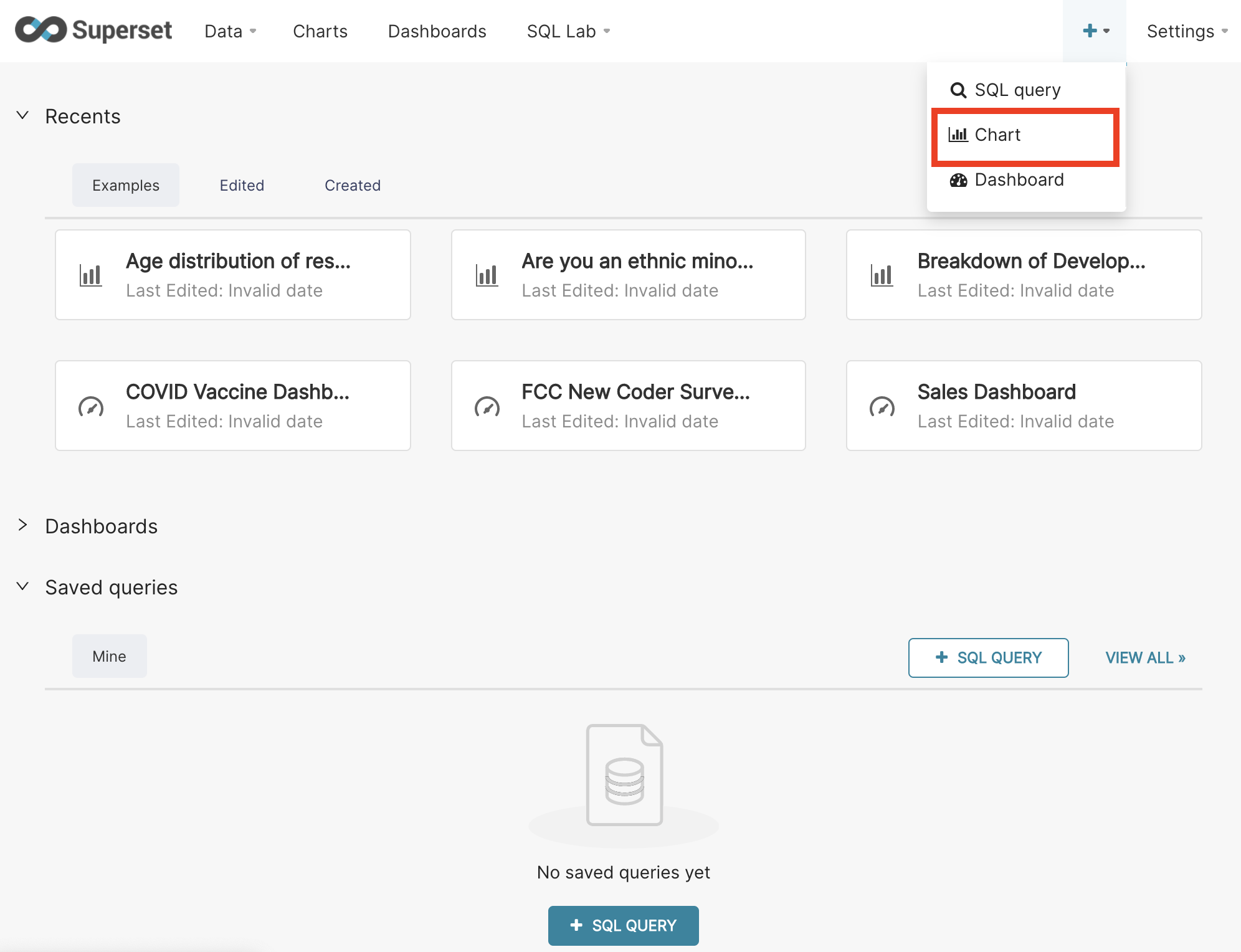Collapse the Saved queries section
This screenshot has height=952, width=1241.
(23, 586)
